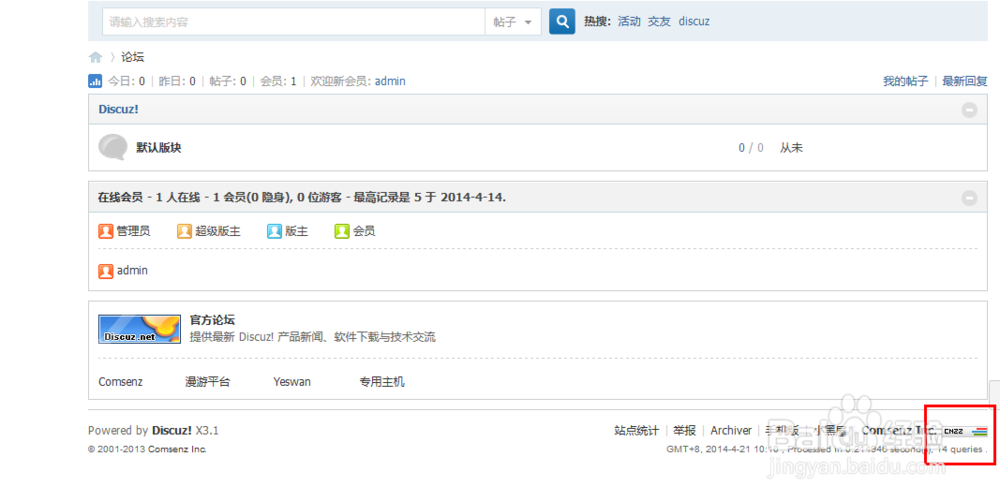
Task: Open the 站点统计 footer link
Action: [636, 430]
